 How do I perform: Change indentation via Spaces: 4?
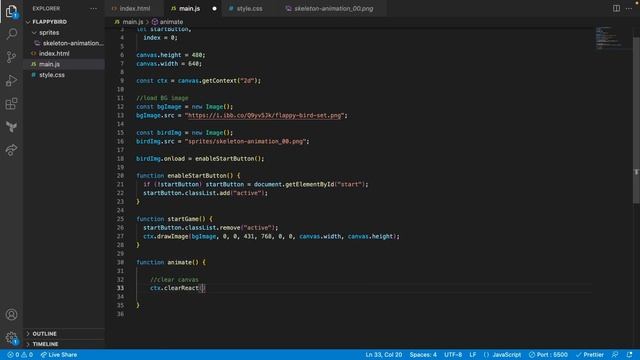pyautogui.click(x=423, y=355)
